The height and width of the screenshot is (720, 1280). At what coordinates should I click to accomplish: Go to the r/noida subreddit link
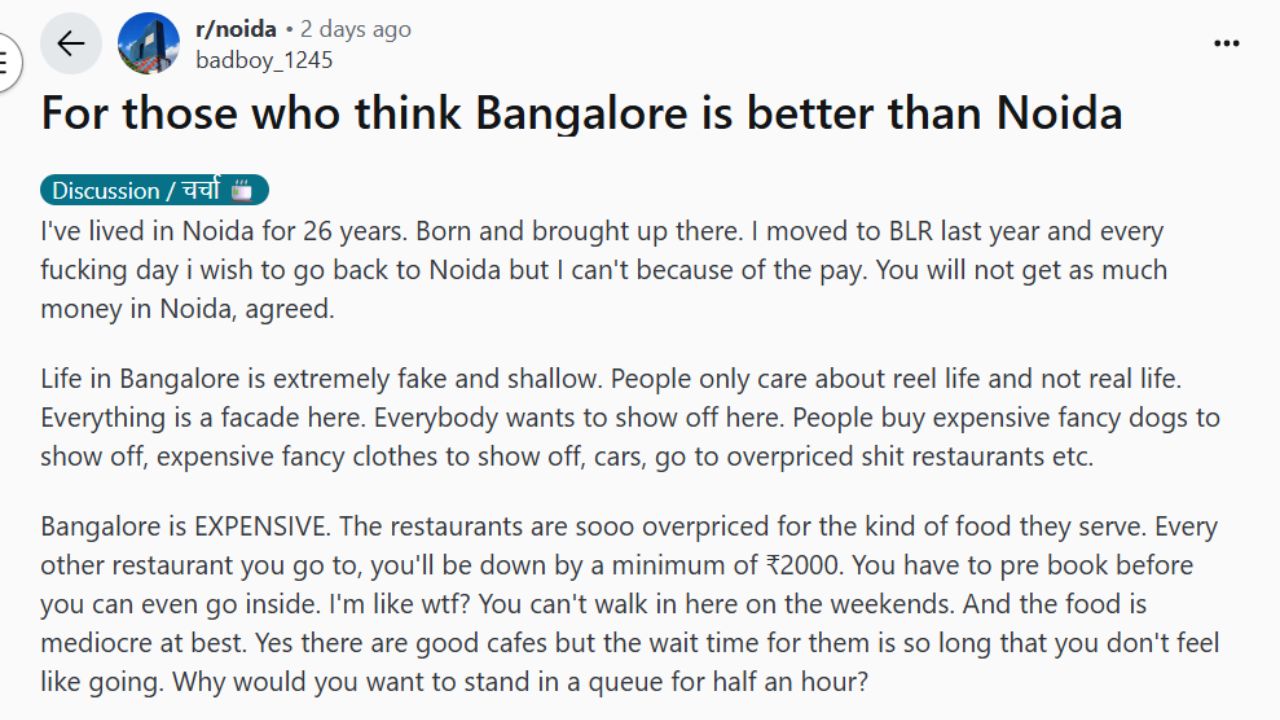coord(236,29)
